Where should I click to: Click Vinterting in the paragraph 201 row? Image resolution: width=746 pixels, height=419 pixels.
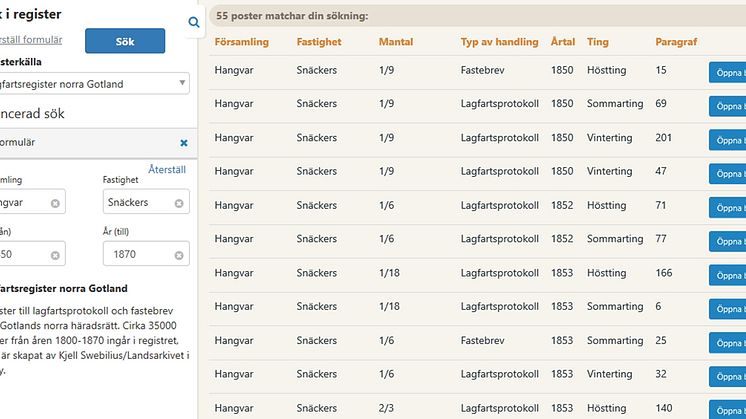(609, 138)
